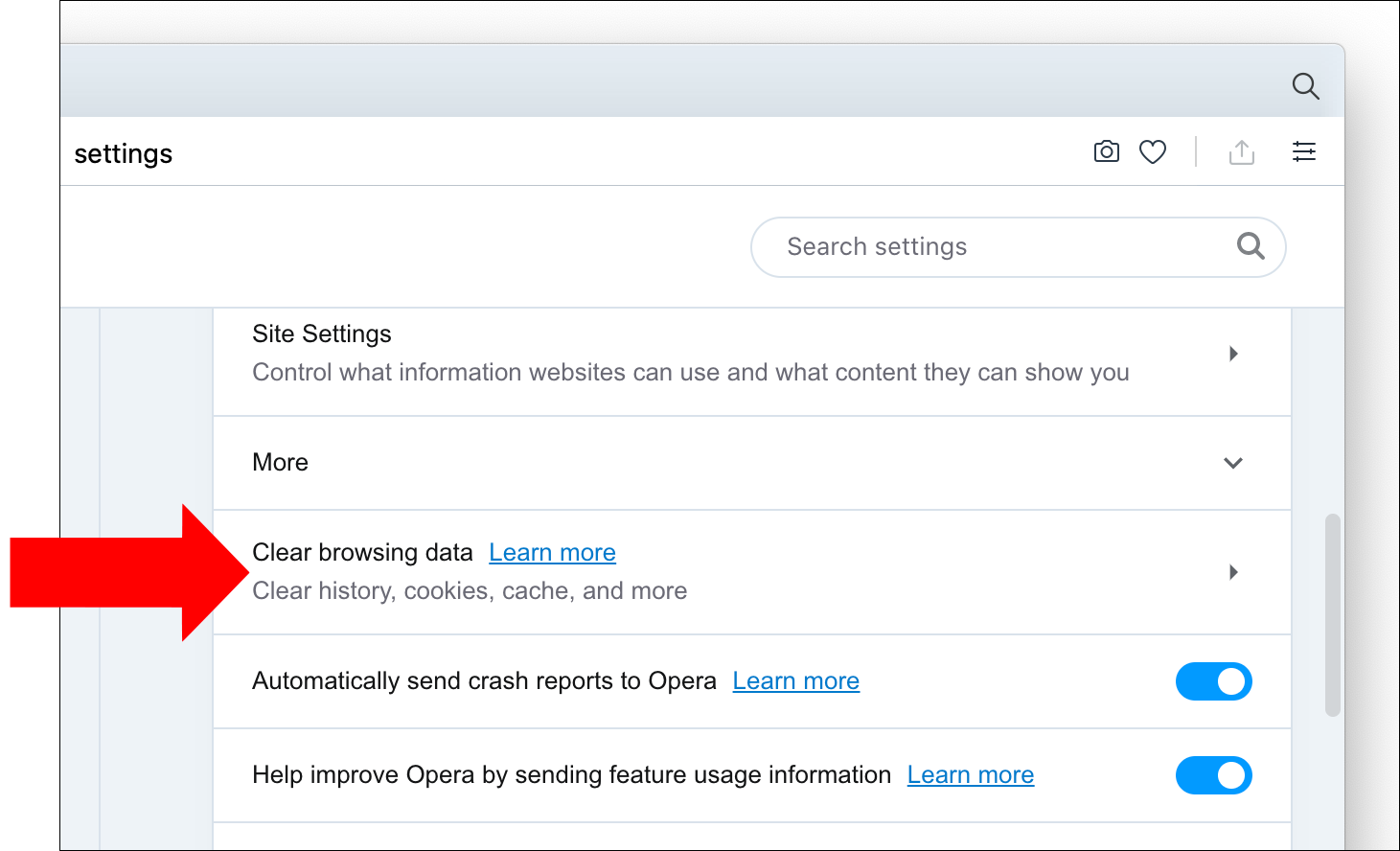
Task: Open Easy Setup sliders icon
Action: (x=1303, y=151)
